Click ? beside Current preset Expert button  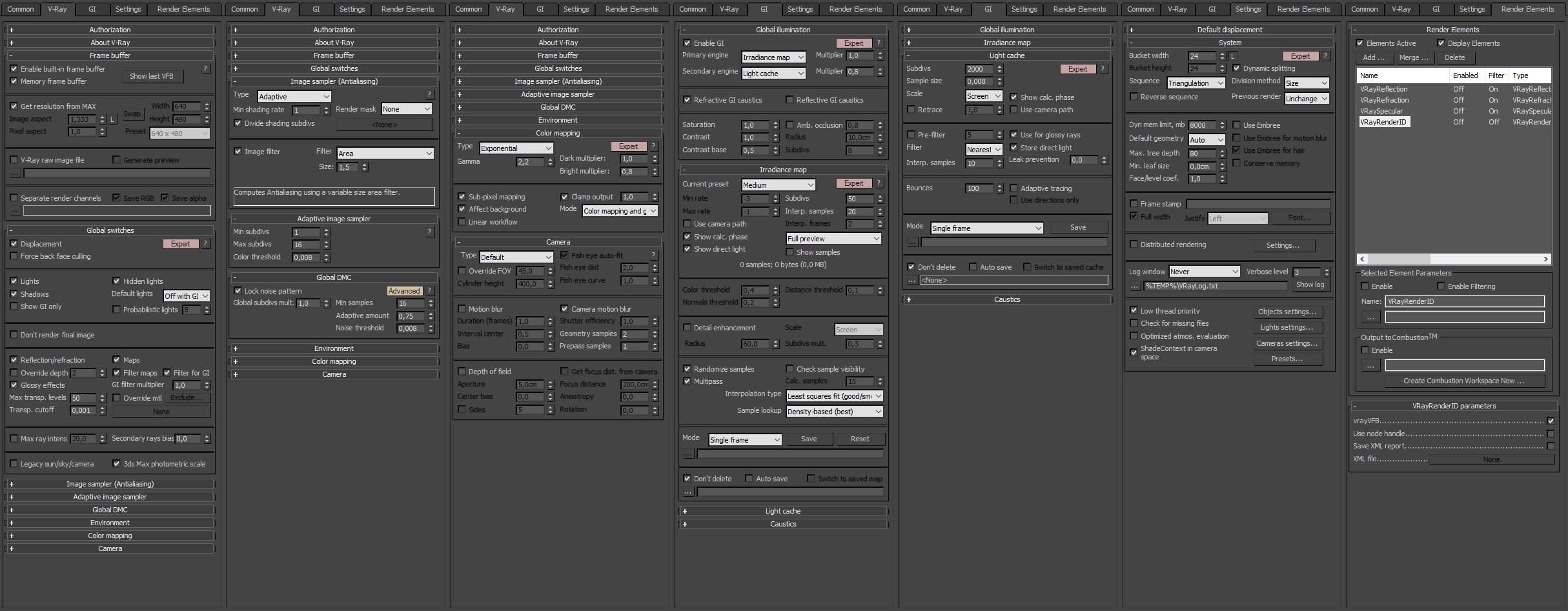coord(879,183)
